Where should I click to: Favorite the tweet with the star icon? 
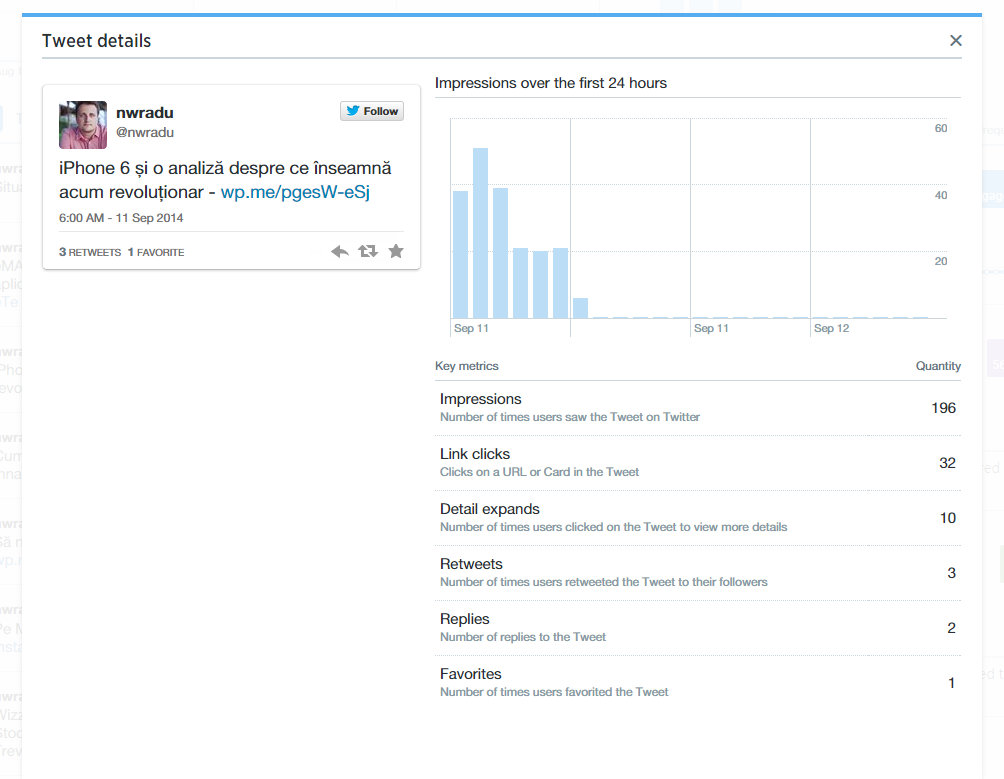point(396,252)
